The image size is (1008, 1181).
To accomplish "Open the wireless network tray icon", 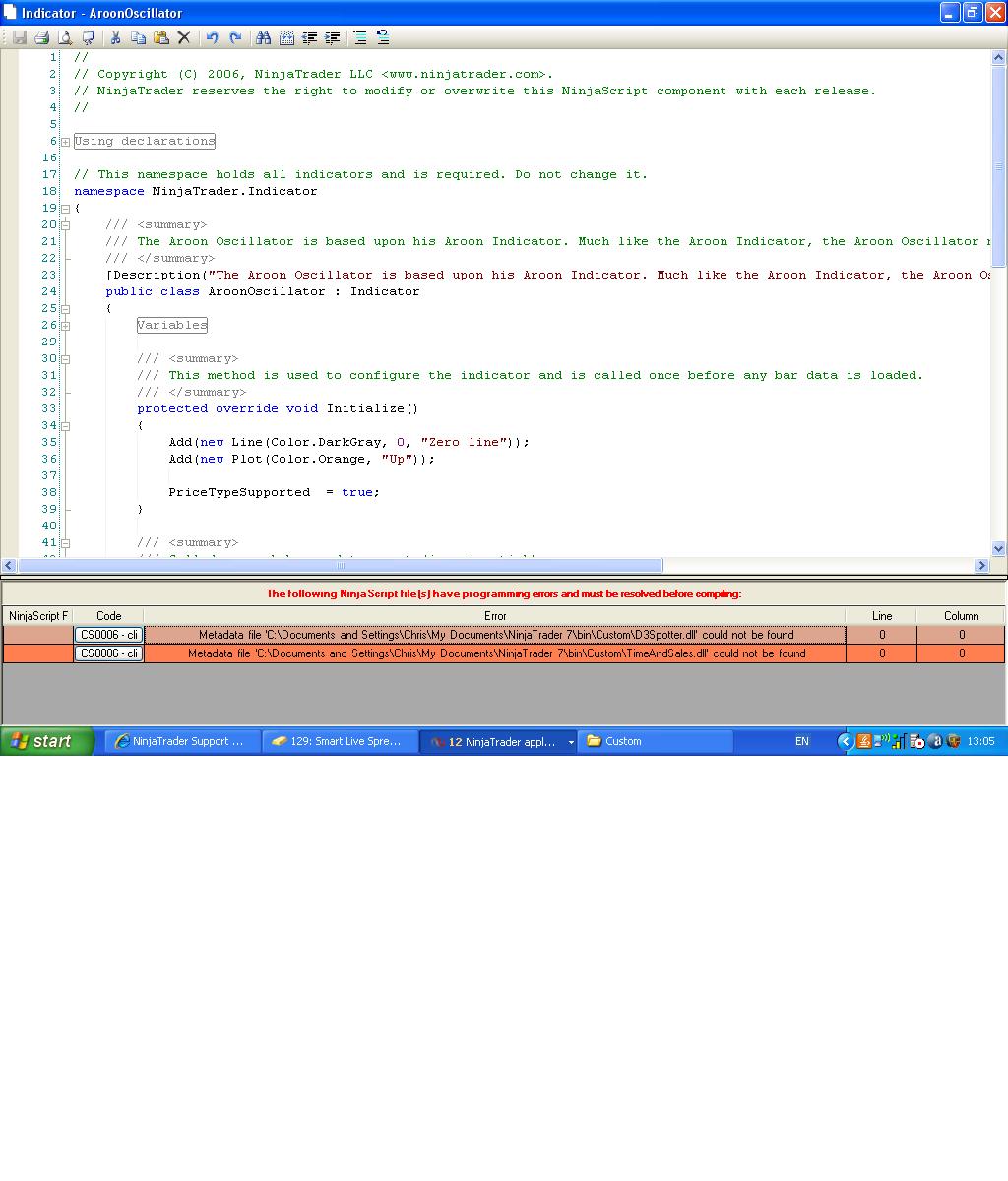I will point(881,741).
